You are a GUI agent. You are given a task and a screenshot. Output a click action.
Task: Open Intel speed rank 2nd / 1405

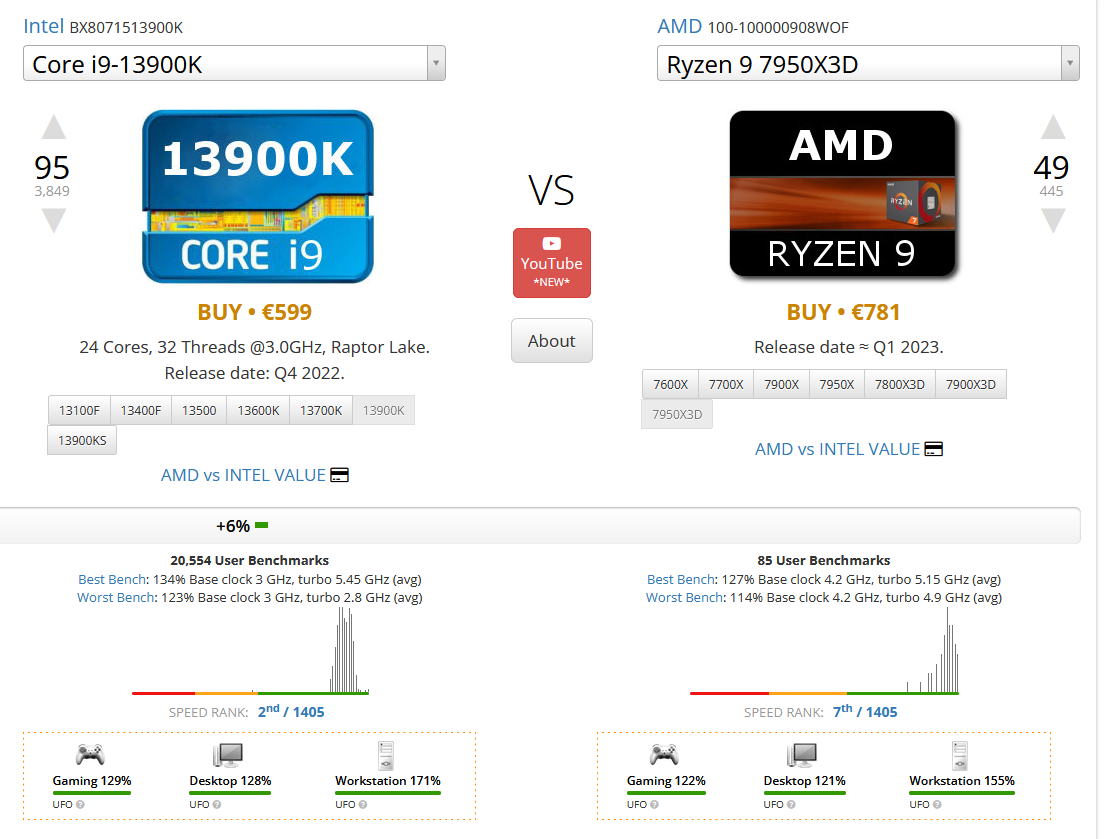(291, 711)
